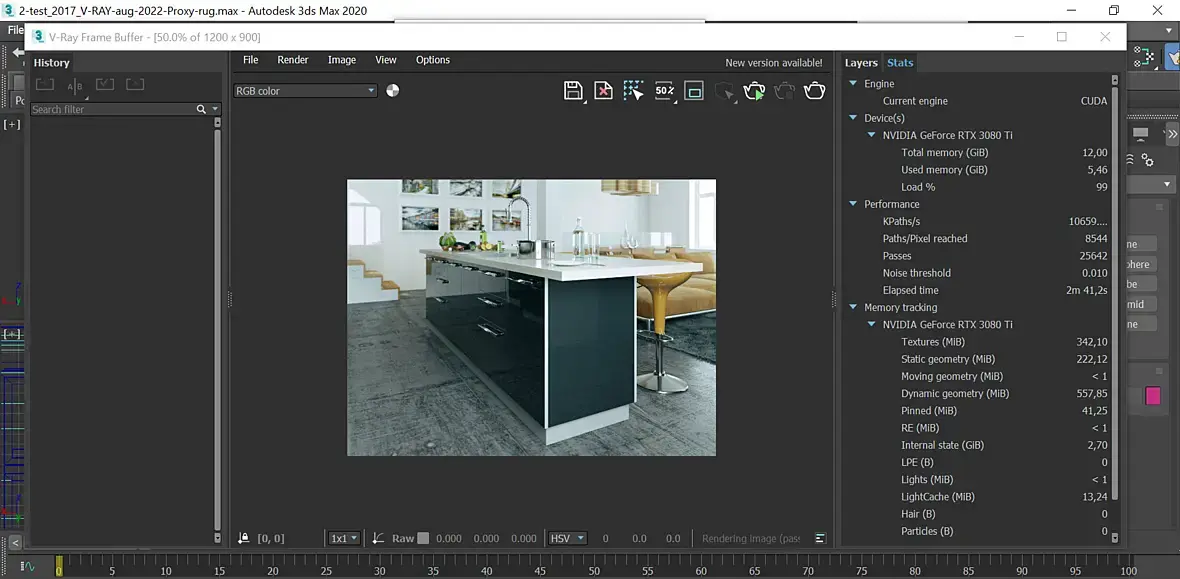Toggle the log panel icon at status bar
The height and width of the screenshot is (579, 1180).
tap(820, 538)
